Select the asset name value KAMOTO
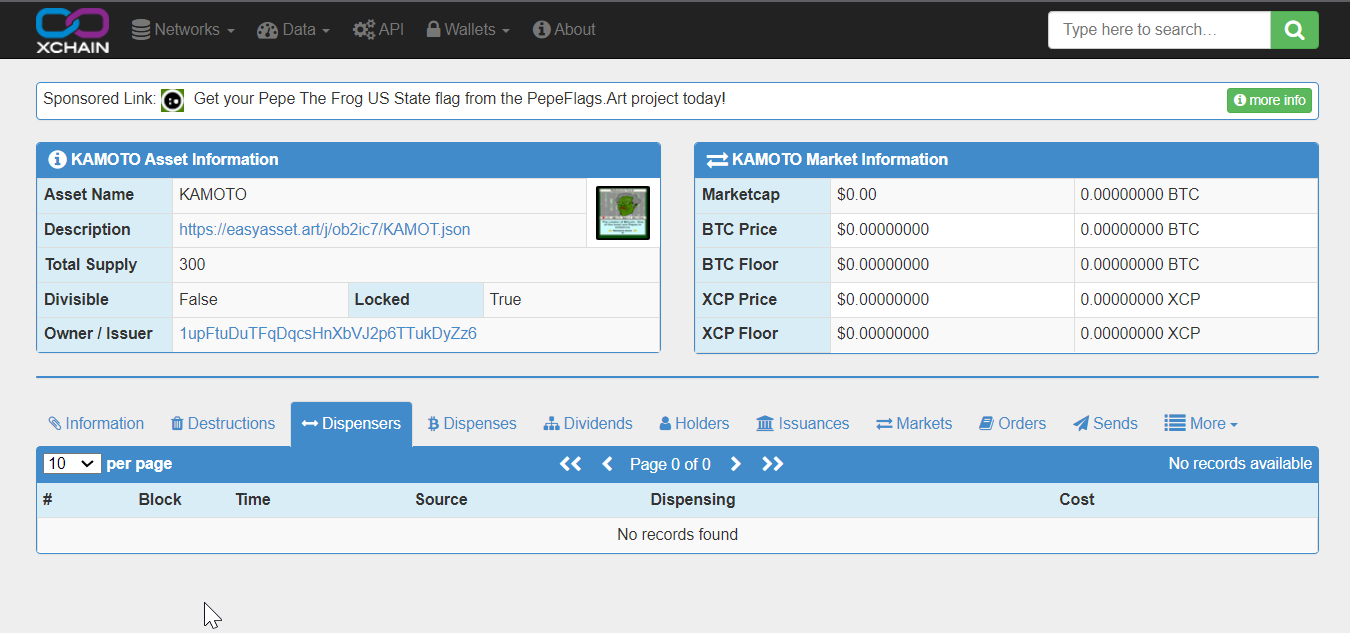The image size is (1350, 633). point(213,195)
